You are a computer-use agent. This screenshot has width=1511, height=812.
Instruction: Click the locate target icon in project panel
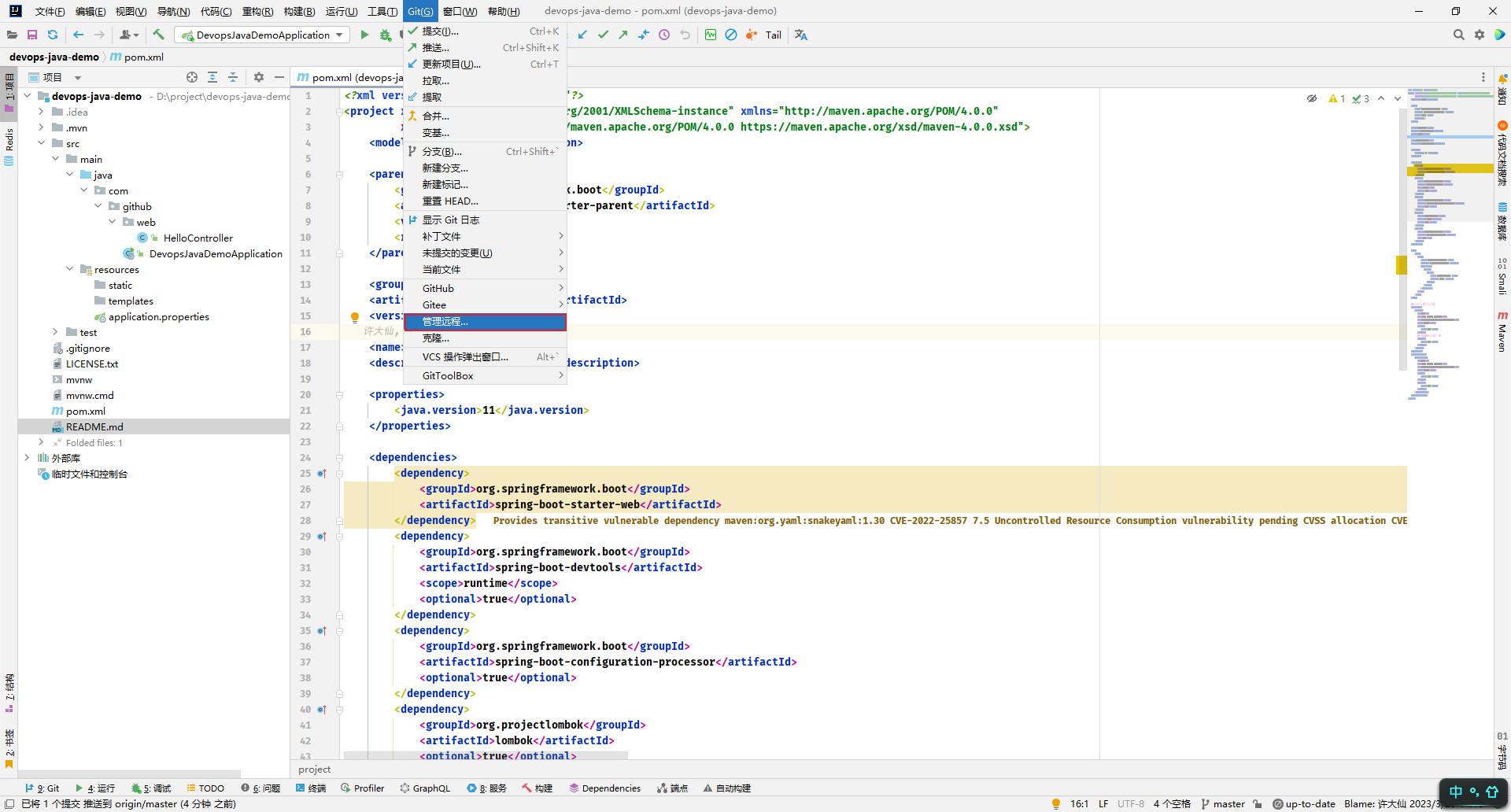192,77
